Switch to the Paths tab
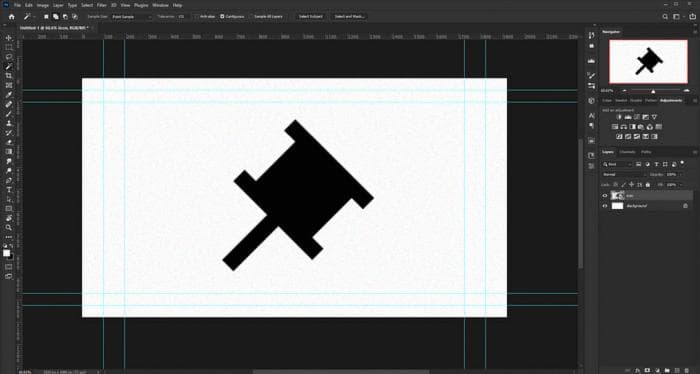Screen dimensions: 700x374 pyautogui.click(x=646, y=152)
